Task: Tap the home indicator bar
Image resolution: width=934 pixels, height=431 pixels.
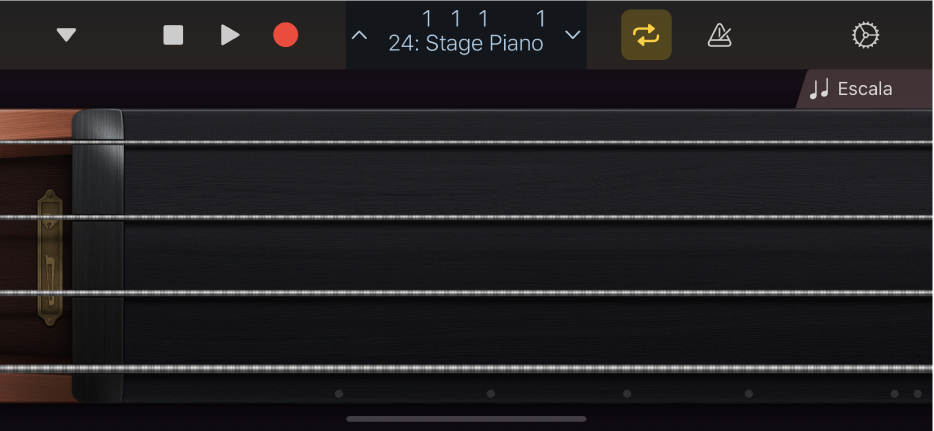Action: (x=466, y=419)
